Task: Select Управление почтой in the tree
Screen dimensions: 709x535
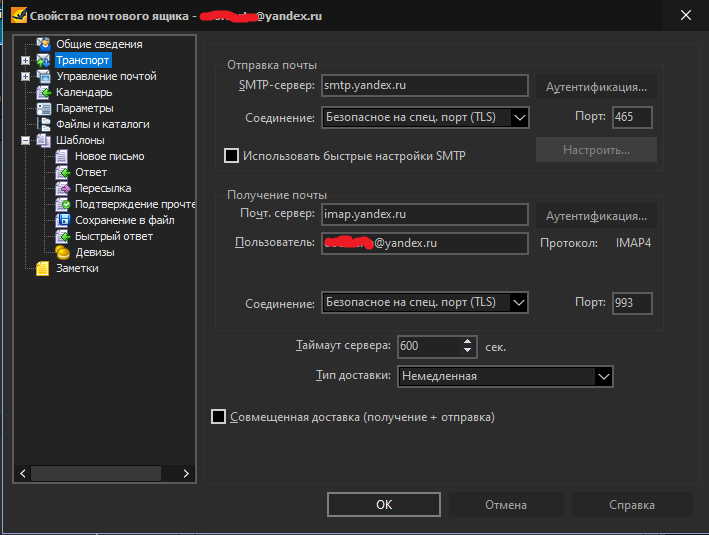Action: [106, 76]
